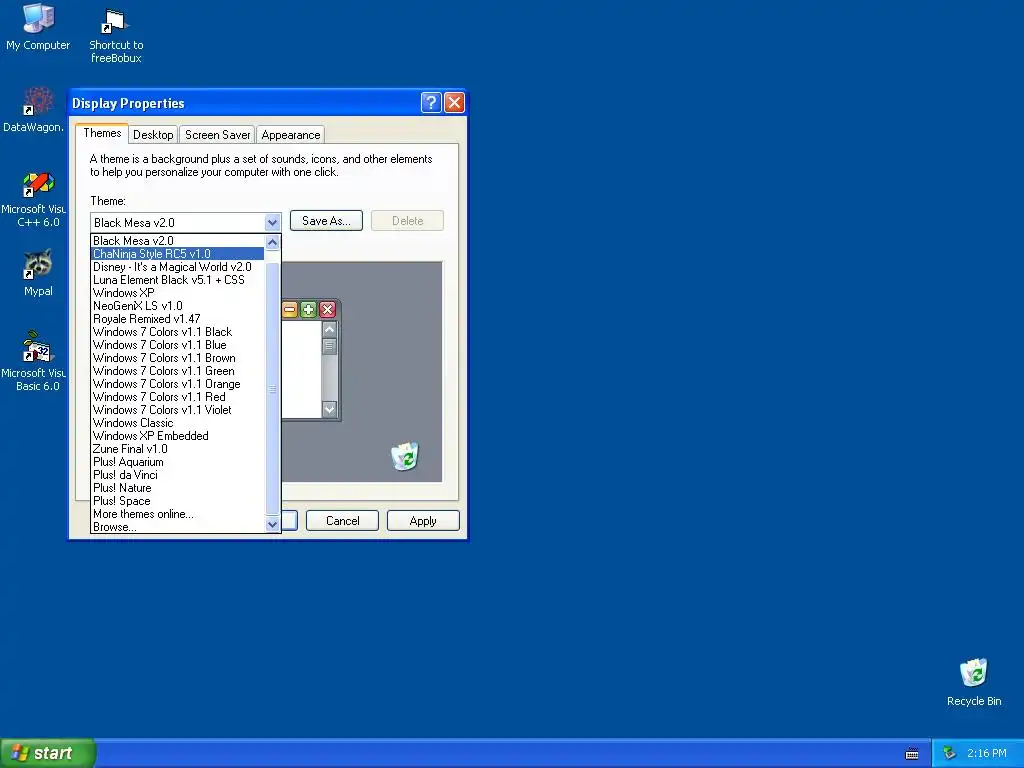The image size is (1024, 768).
Task: Choose ChaNinja Style RC5 v1.0 theme
Action: [178, 254]
